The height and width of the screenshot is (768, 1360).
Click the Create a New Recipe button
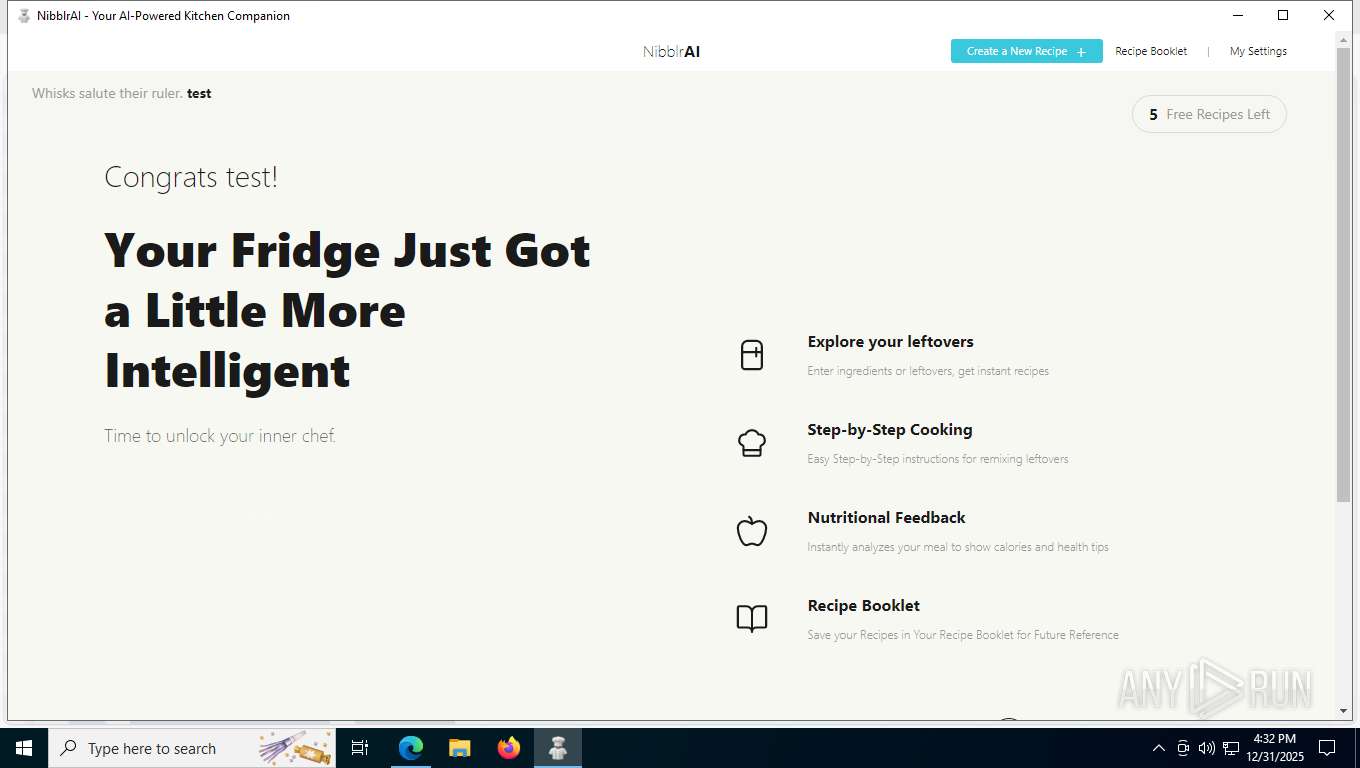1026,51
